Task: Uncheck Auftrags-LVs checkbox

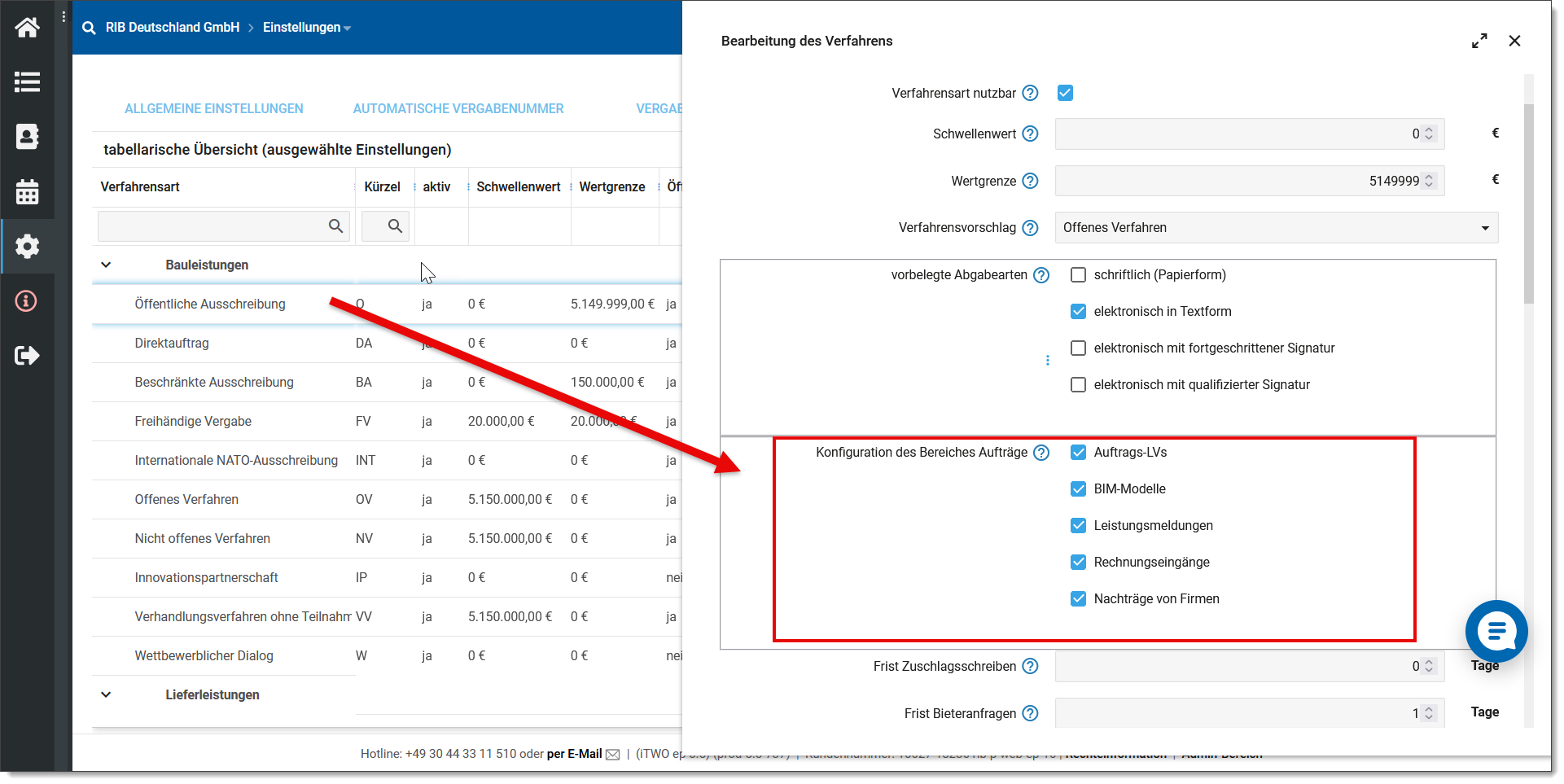Action: pyautogui.click(x=1078, y=453)
